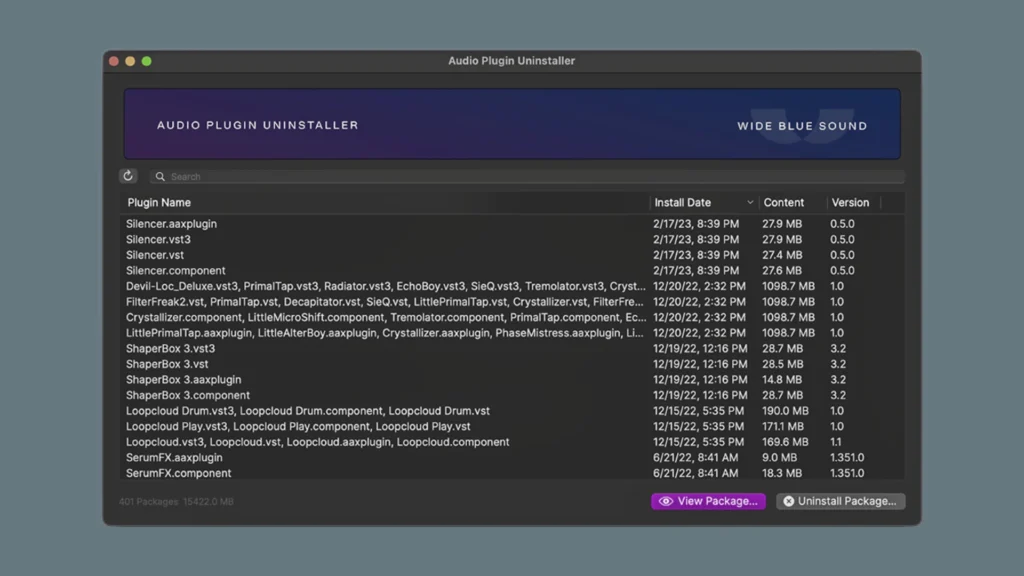Screen dimensions: 1024x576
Task: Click the X icon on Uninstall Package button
Action: point(788,501)
